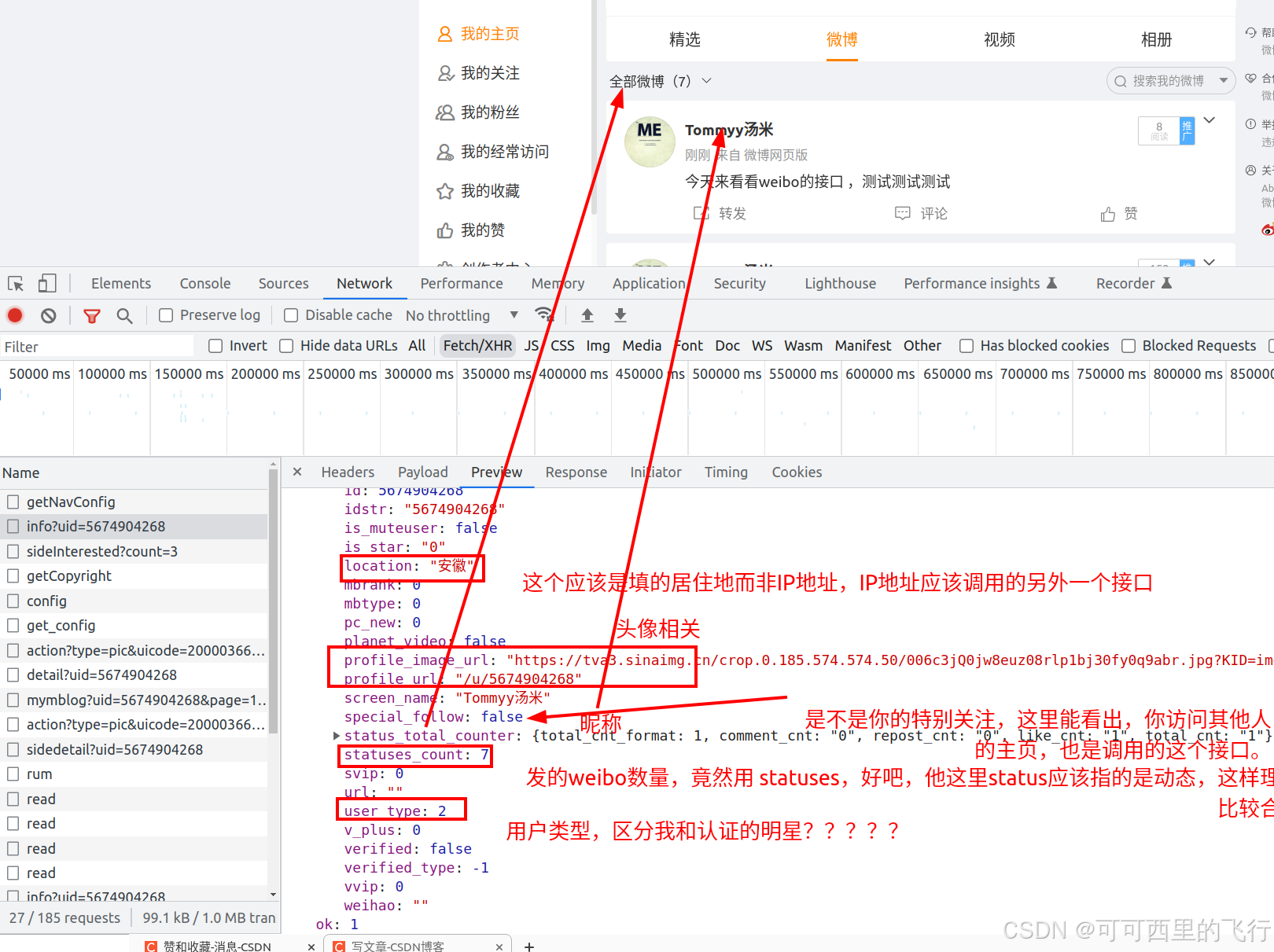Screen dimensions: 1274x952
Task: Open network conditions wifi icon
Action: pyautogui.click(x=543, y=314)
